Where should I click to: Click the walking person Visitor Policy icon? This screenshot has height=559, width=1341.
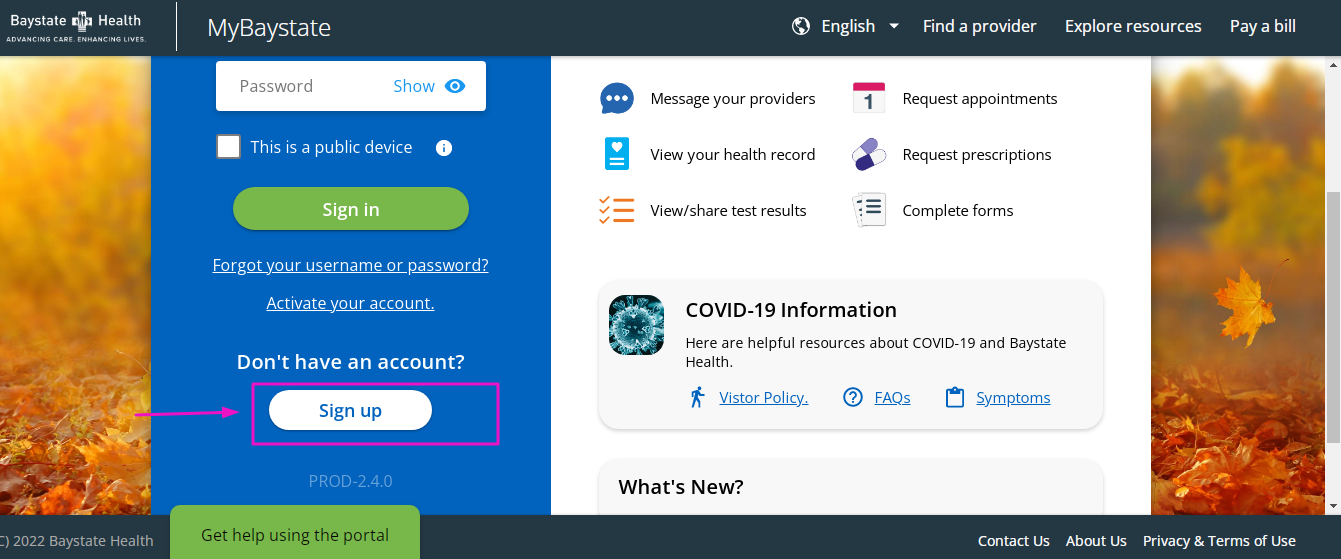pyautogui.click(x=698, y=397)
